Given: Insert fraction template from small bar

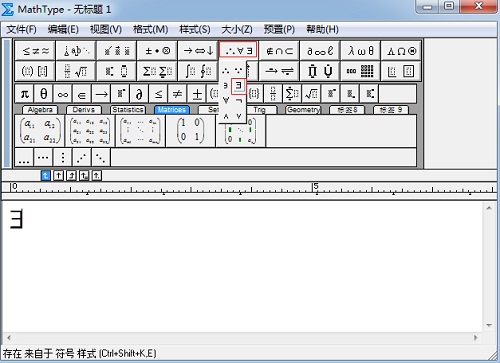Looking at the screenshot, I should [273, 94].
